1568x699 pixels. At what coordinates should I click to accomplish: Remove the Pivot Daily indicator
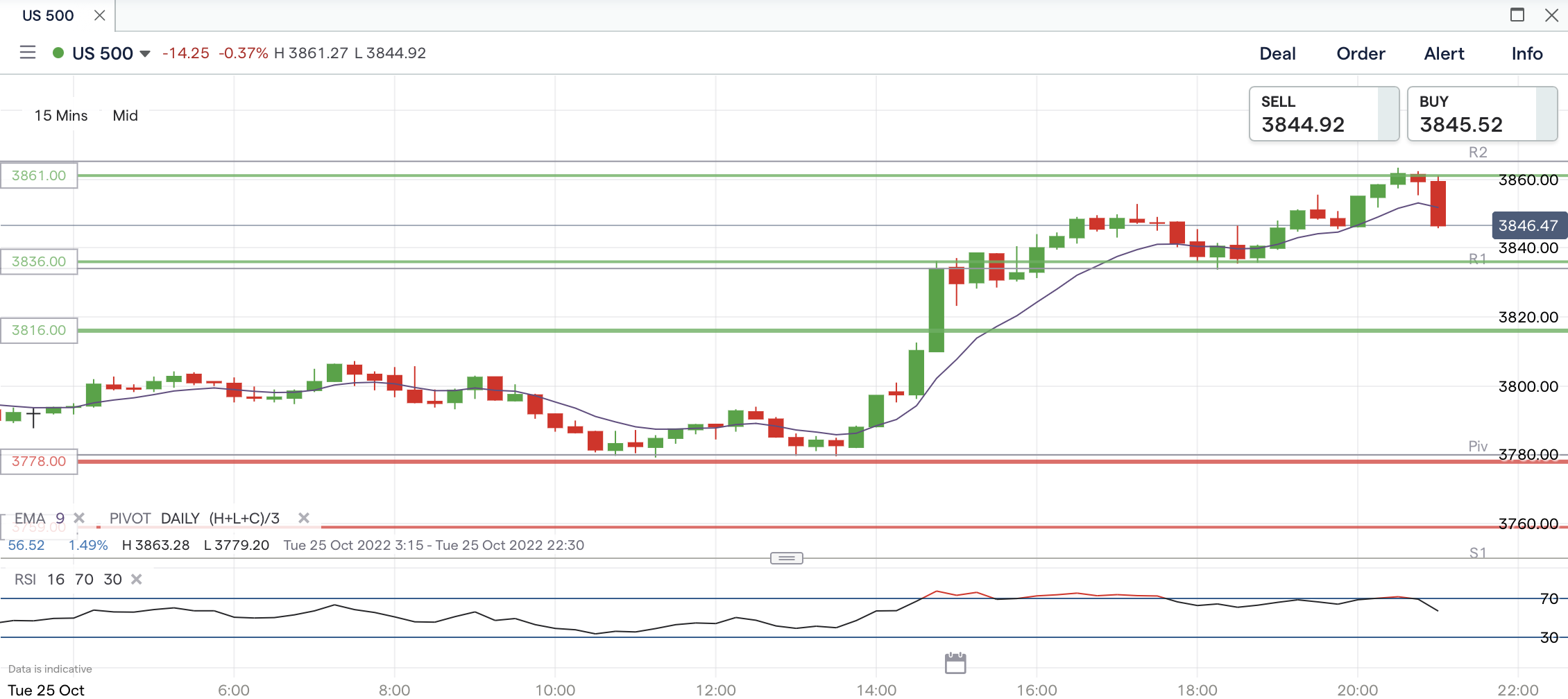click(303, 518)
